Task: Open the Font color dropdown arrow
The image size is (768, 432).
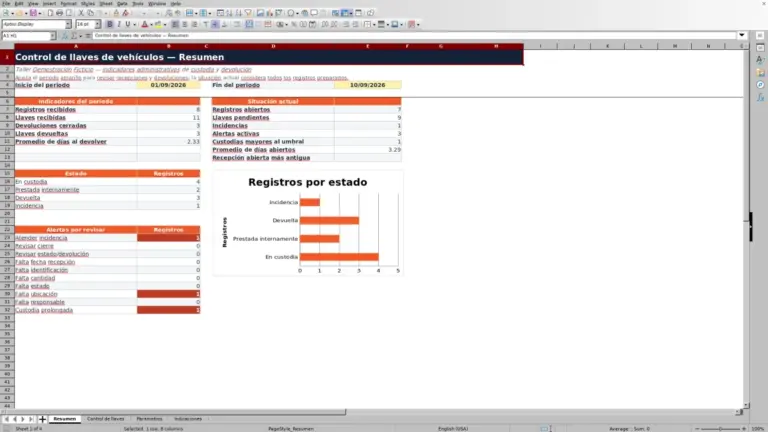Action: (151, 24)
